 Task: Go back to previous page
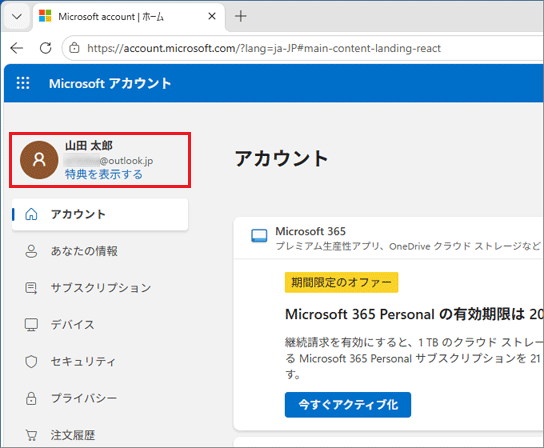pyautogui.click(x=17, y=48)
